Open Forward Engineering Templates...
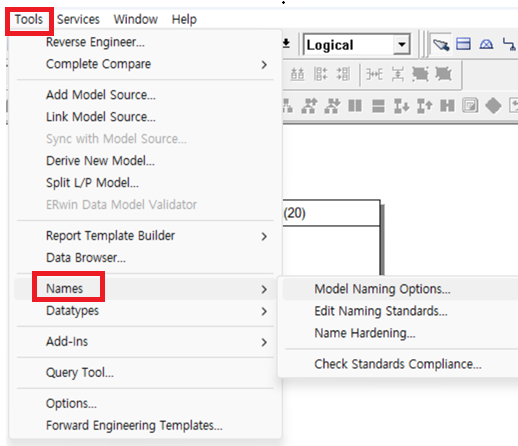Image resolution: width=518 pixels, height=446 pixels. 145,426
